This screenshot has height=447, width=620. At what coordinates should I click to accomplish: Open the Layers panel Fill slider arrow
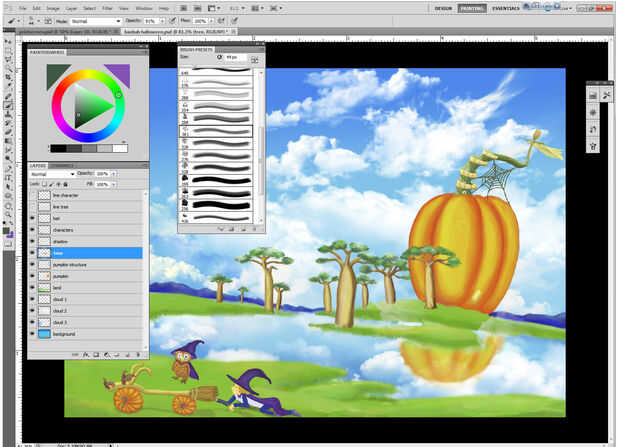114,184
